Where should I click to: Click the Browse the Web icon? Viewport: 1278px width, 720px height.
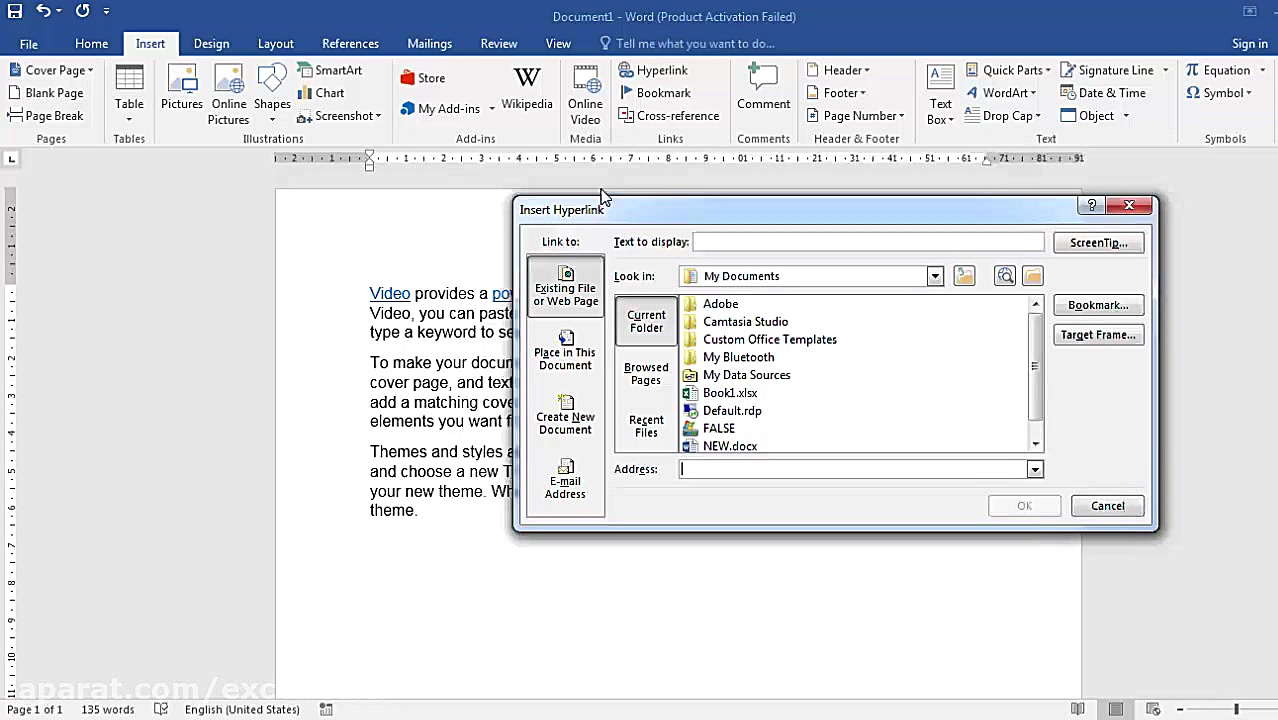tap(1005, 276)
